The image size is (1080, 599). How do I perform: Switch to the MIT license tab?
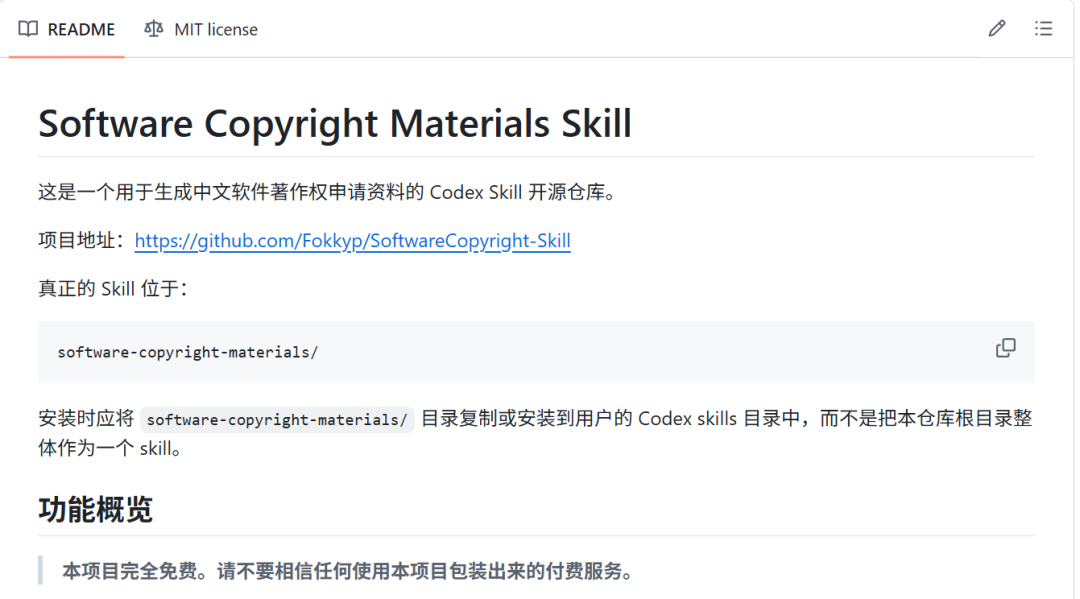201,29
